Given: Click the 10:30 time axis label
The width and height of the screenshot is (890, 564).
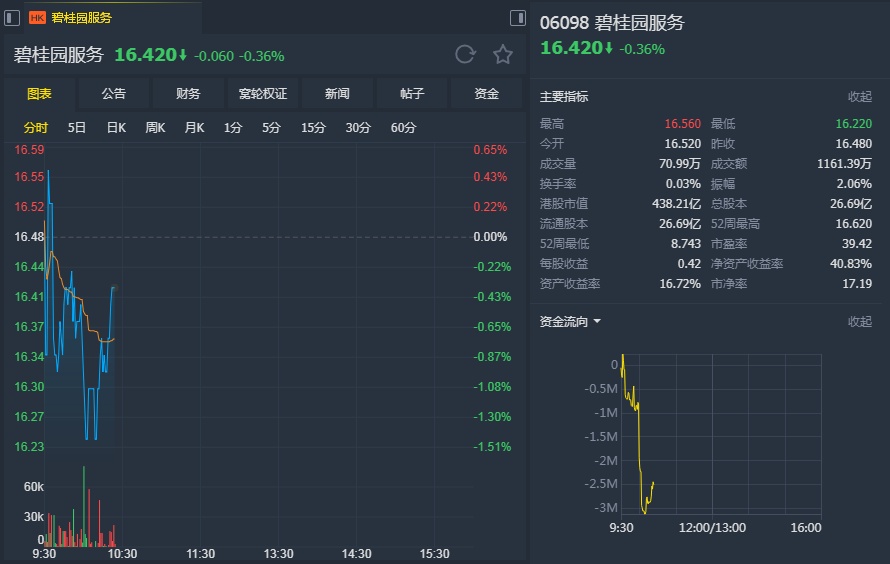Looking at the screenshot, I should point(122,554).
